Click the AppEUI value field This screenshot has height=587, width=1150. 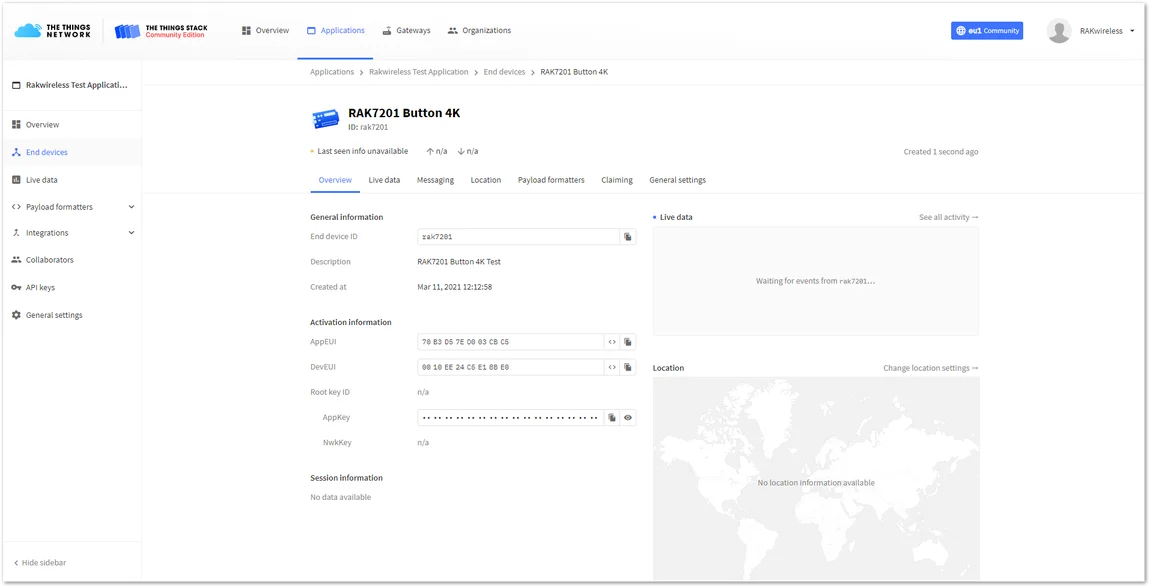(x=510, y=342)
